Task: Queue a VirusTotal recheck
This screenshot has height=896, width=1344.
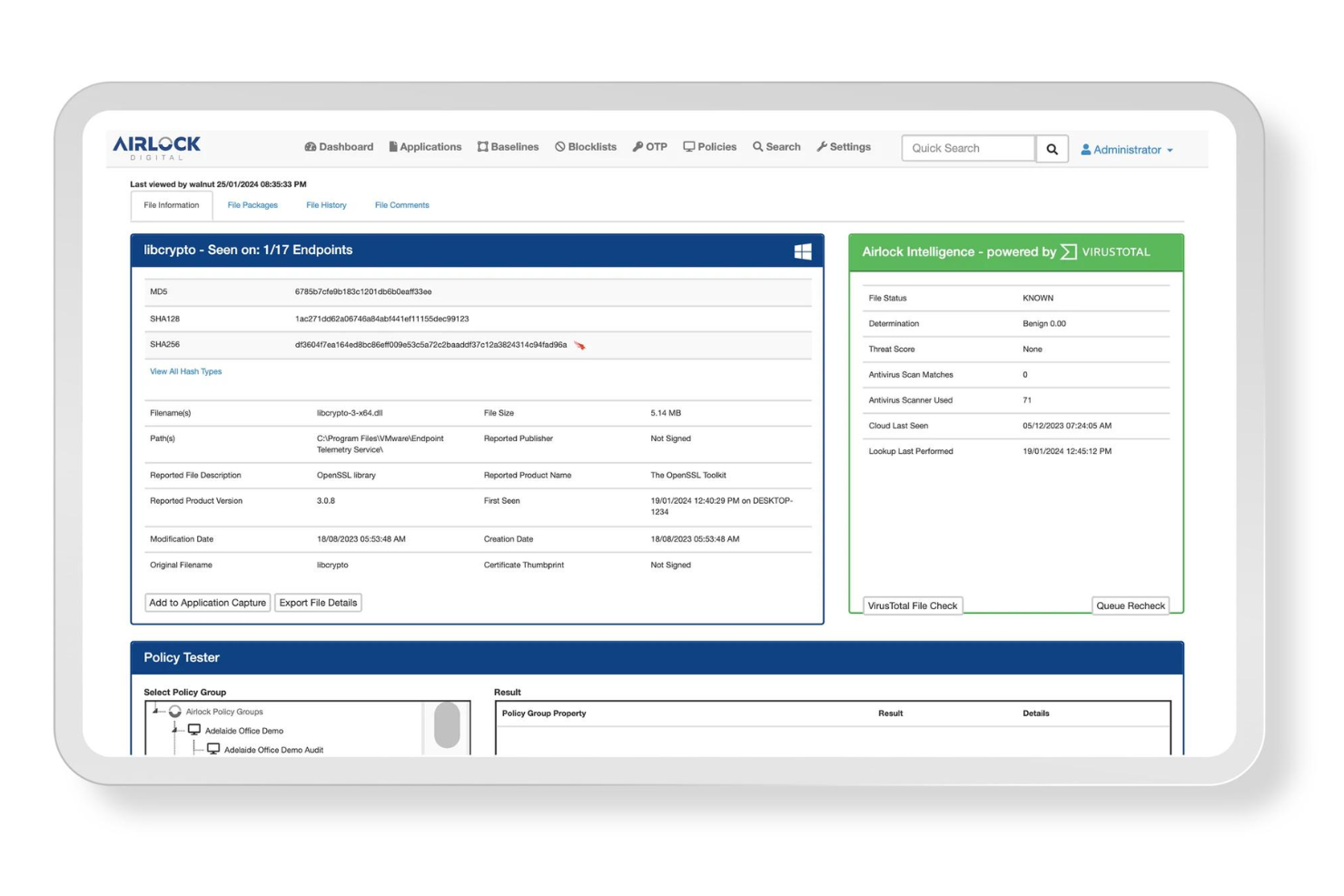Action: tap(1130, 605)
